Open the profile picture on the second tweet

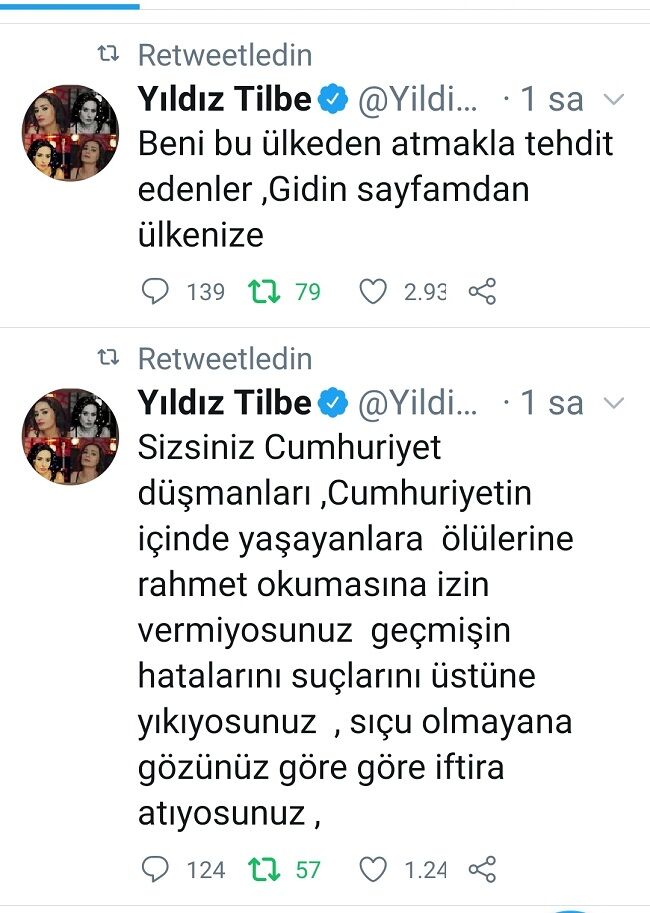70,437
